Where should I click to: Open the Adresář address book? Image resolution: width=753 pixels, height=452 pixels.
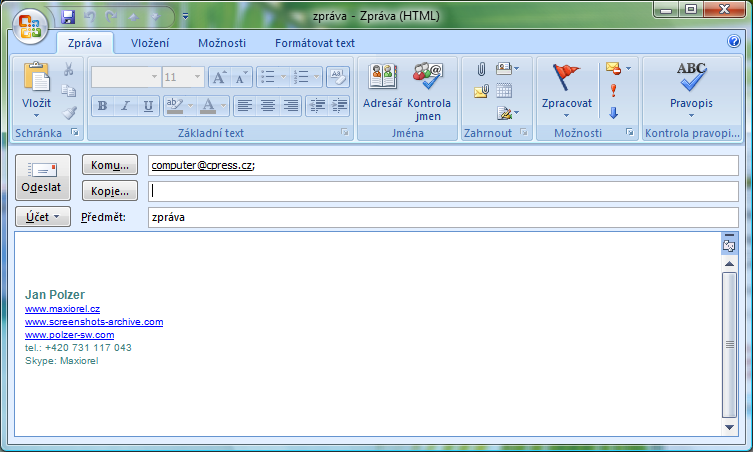tap(382, 86)
